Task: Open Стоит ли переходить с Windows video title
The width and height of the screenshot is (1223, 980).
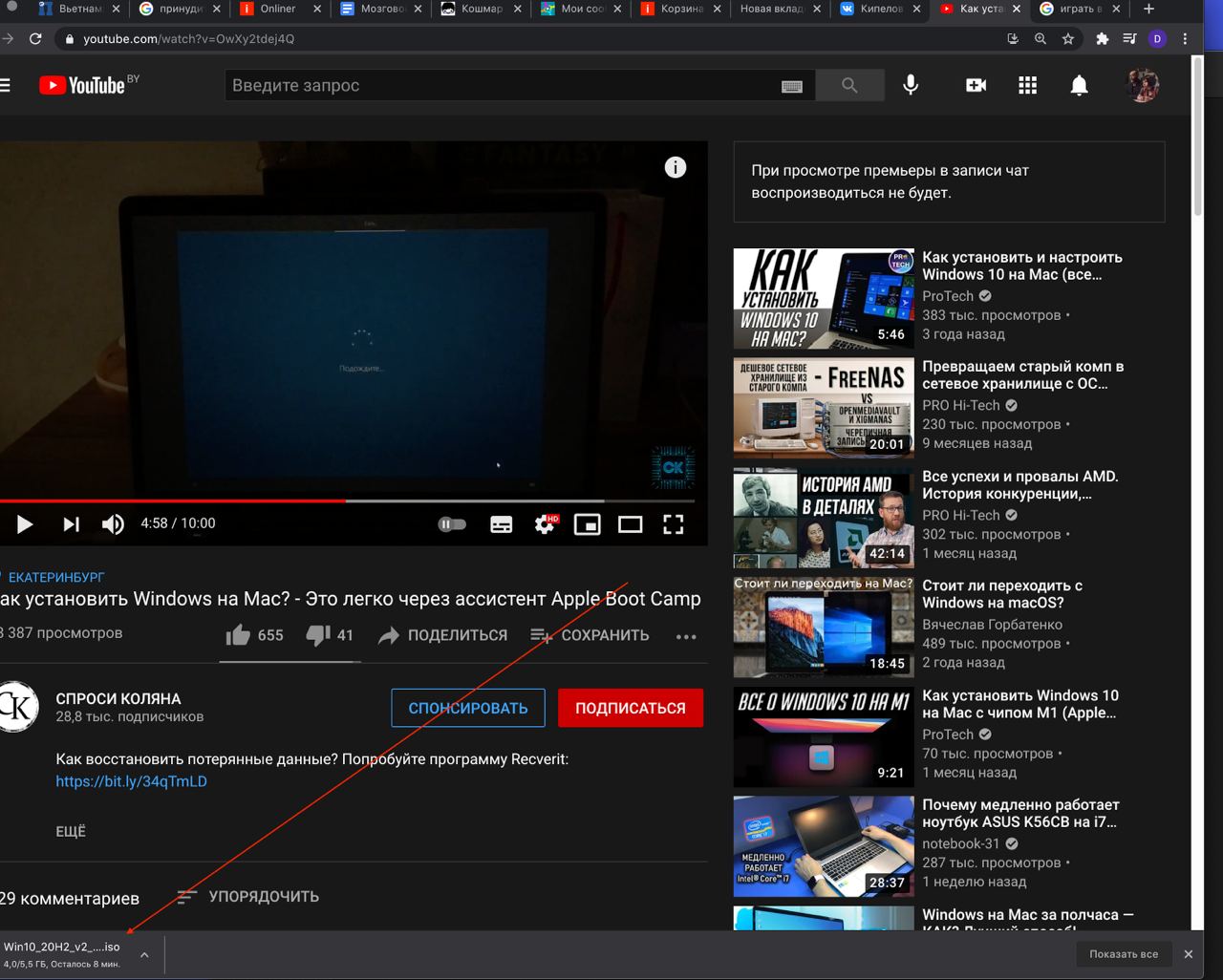Action: pyautogui.click(x=1002, y=594)
